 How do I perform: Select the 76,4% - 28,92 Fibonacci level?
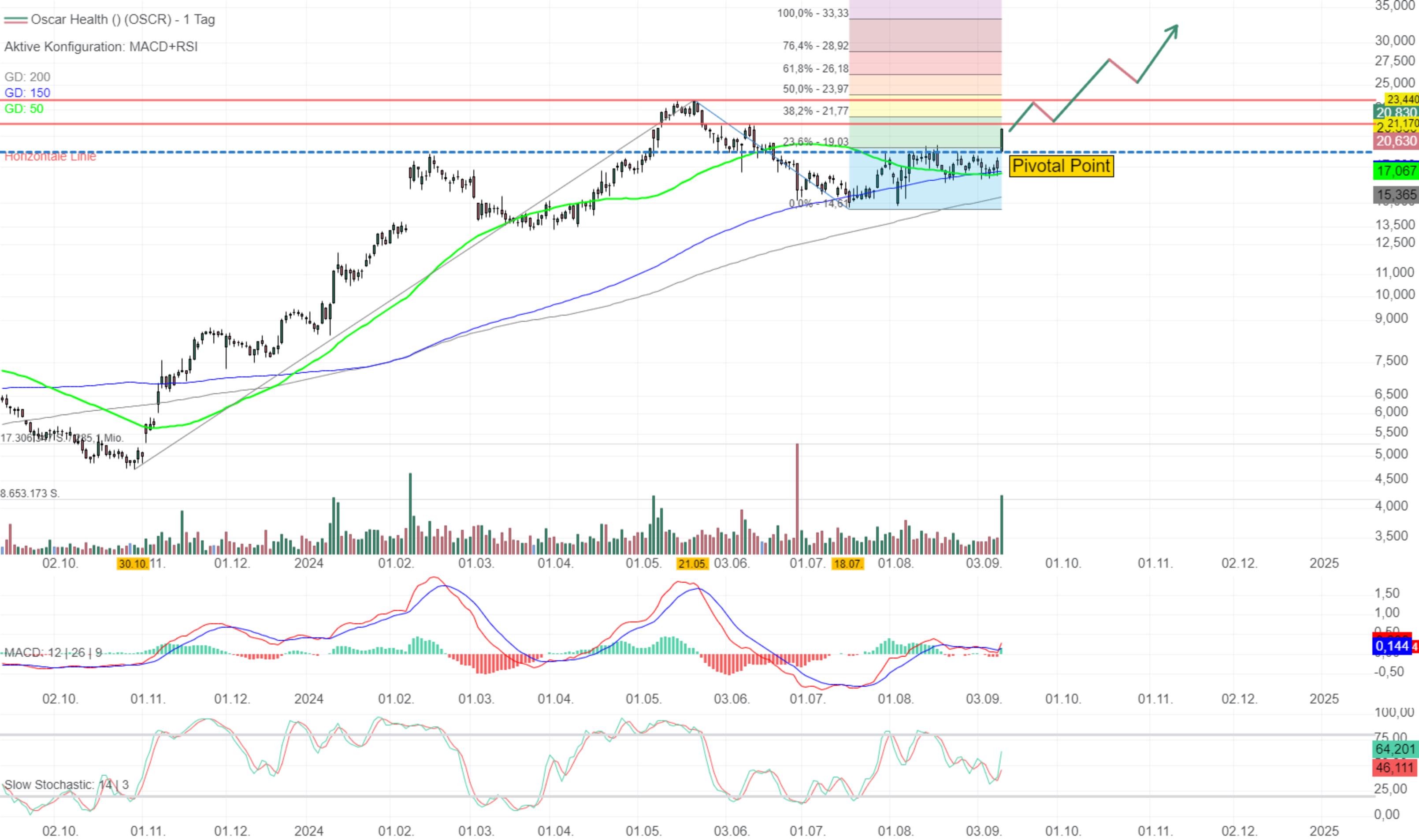coord(815,45)
